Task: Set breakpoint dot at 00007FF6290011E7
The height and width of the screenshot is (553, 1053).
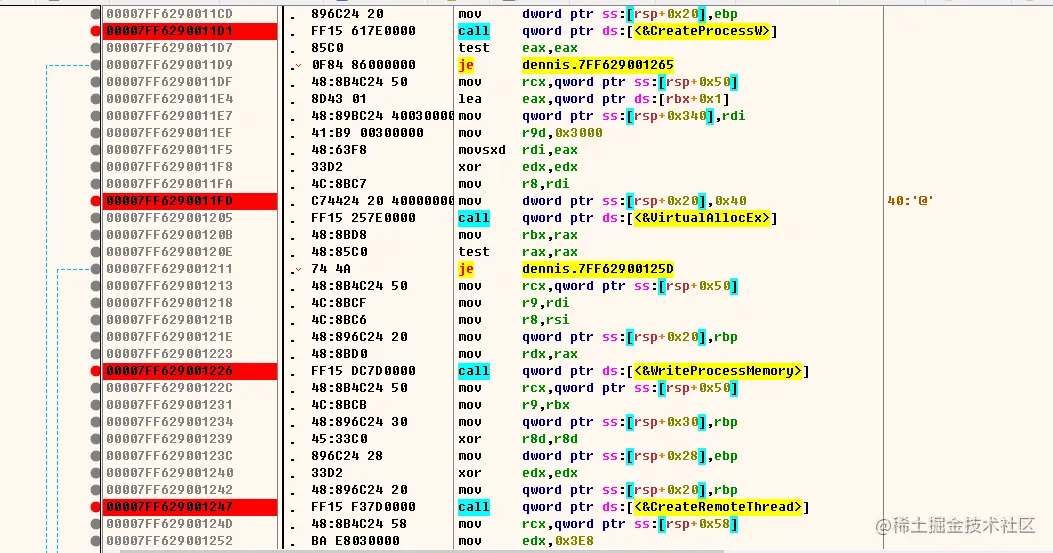Action: pos(95,116)
